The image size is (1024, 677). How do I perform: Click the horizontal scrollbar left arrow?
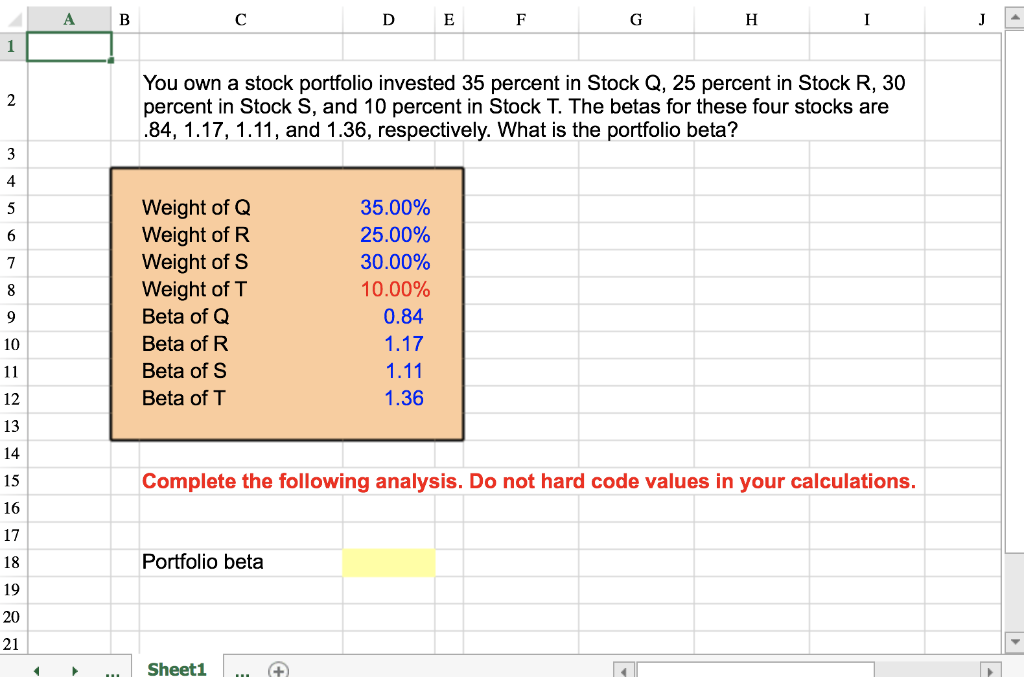(x=623, y=669)
